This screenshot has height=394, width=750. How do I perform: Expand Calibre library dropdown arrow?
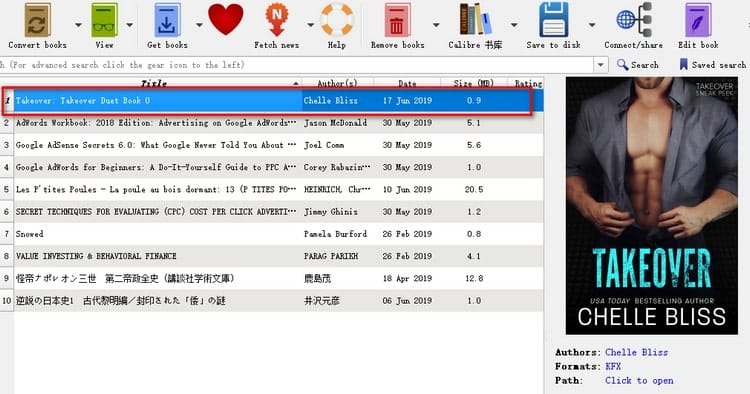coord(514,25)
